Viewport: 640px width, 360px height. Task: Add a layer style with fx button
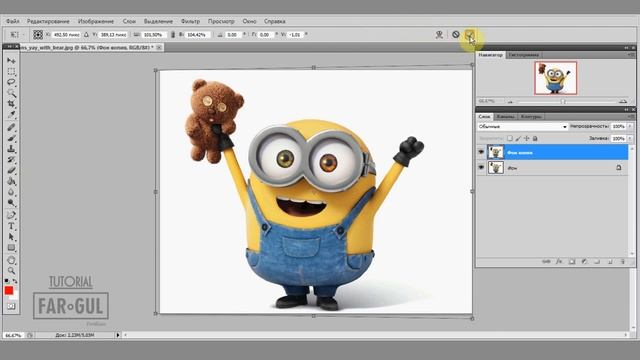(559, 262)
